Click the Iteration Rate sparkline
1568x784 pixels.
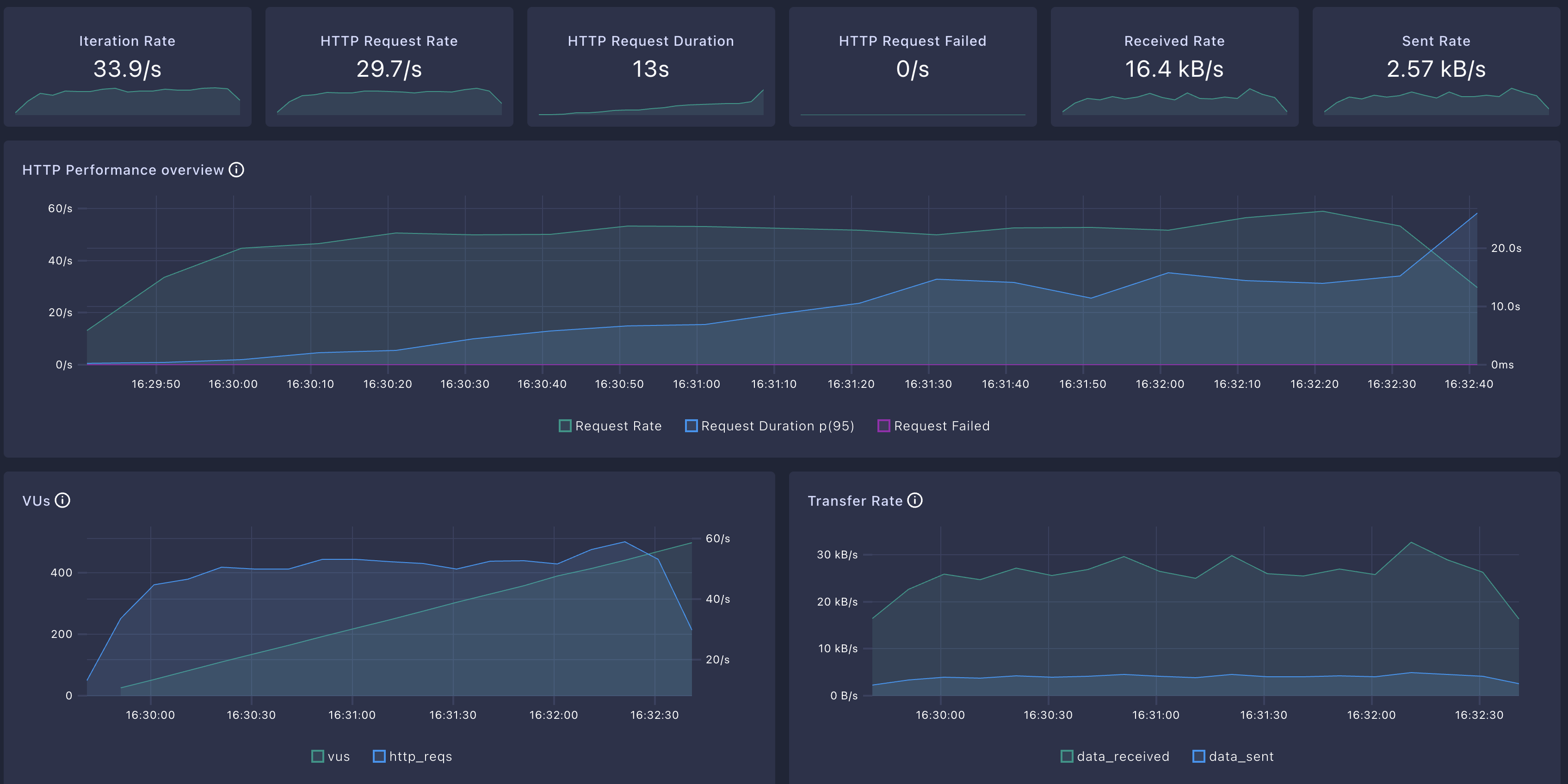(127, 101)
